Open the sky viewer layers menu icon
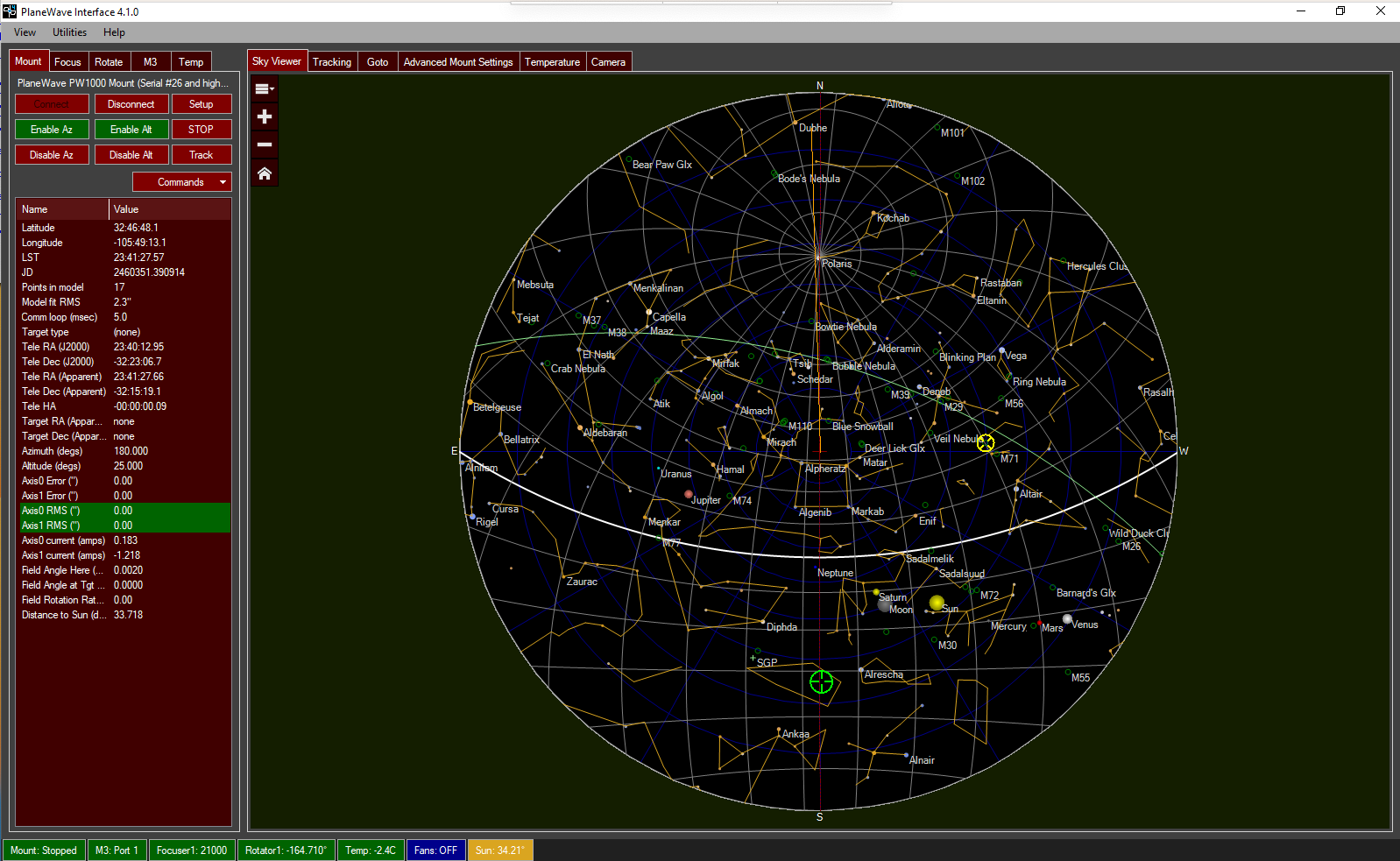This screenshot has height=861, width=1400. [x=264, y=88]
